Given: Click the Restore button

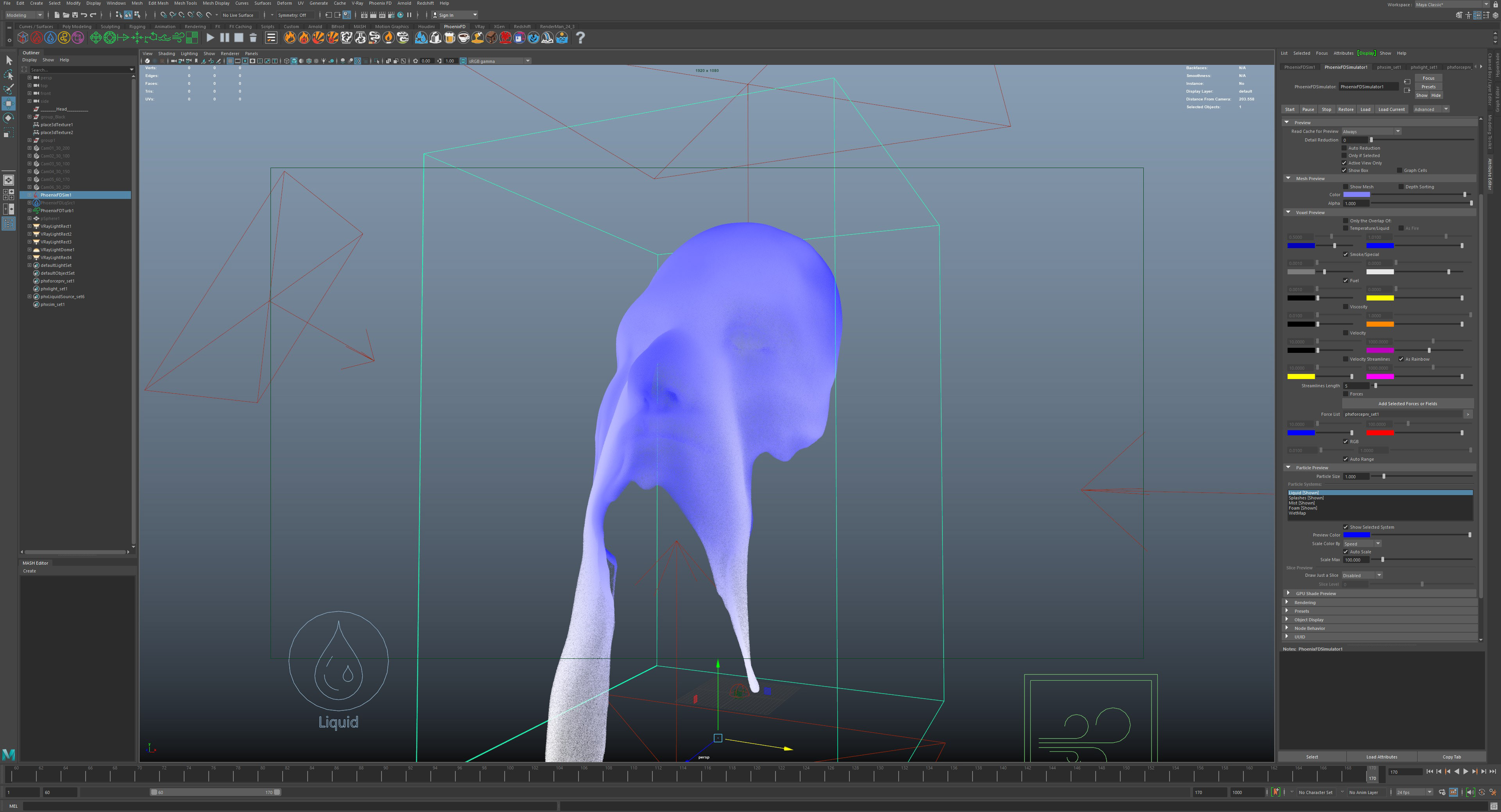Looking at the screenshot, I should coord(1346,109).
